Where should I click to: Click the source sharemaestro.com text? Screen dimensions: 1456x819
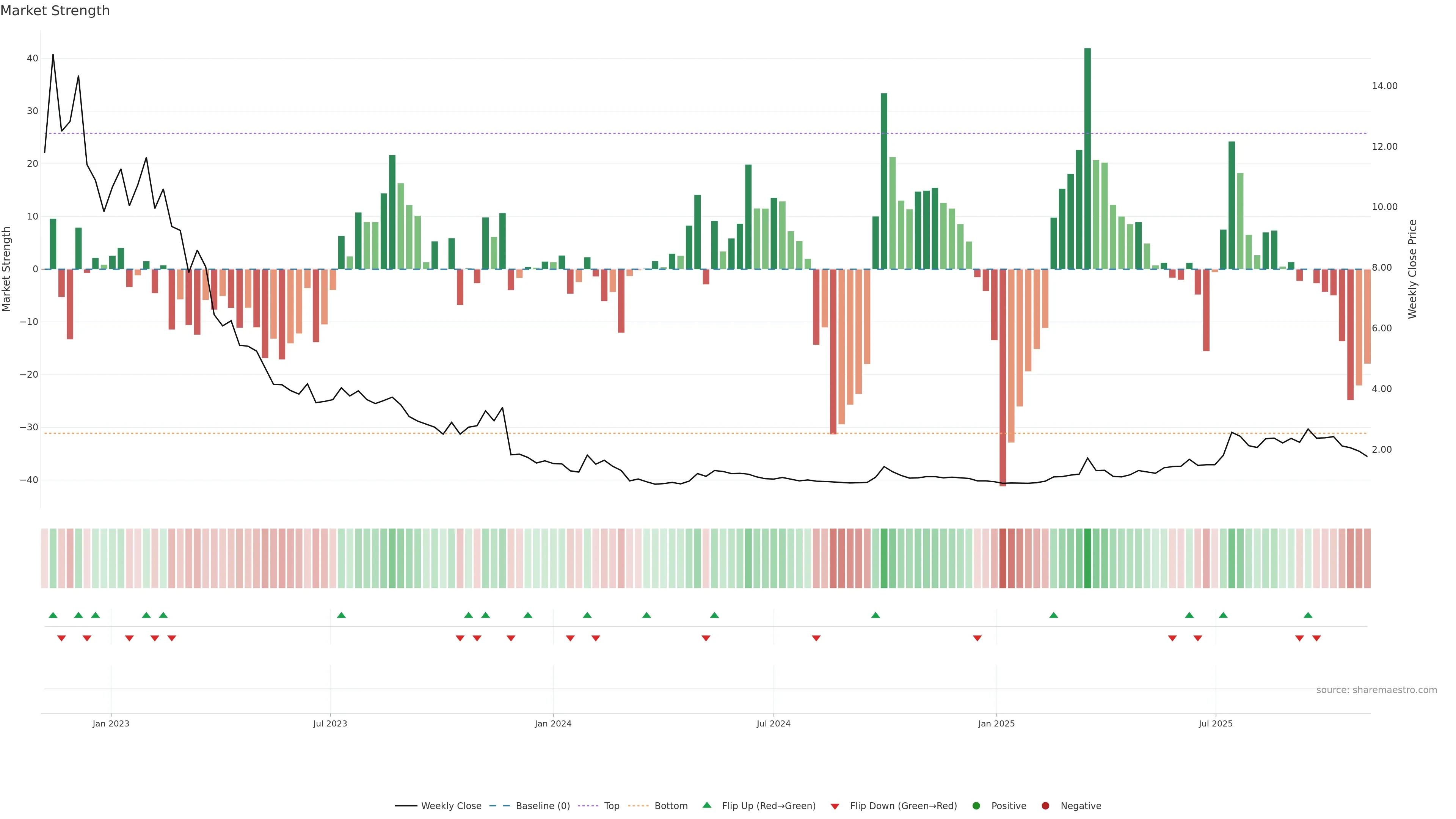coord(1376,690)
